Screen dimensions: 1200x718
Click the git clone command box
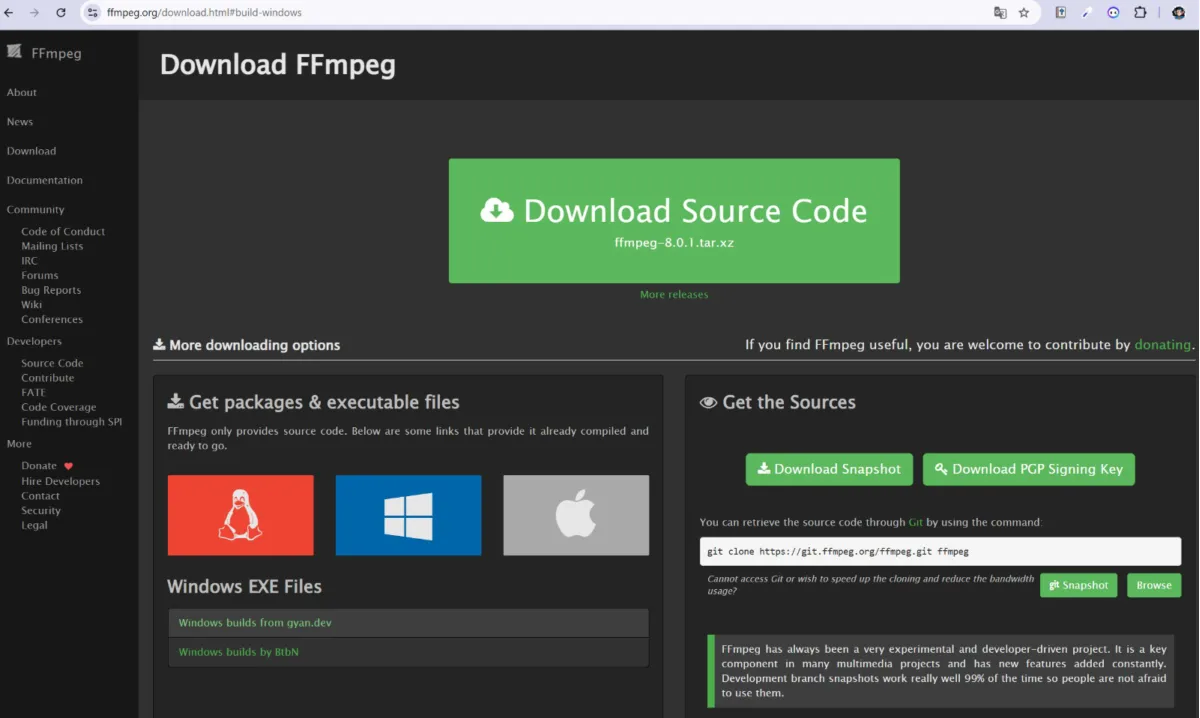click(x=940, y=551)
